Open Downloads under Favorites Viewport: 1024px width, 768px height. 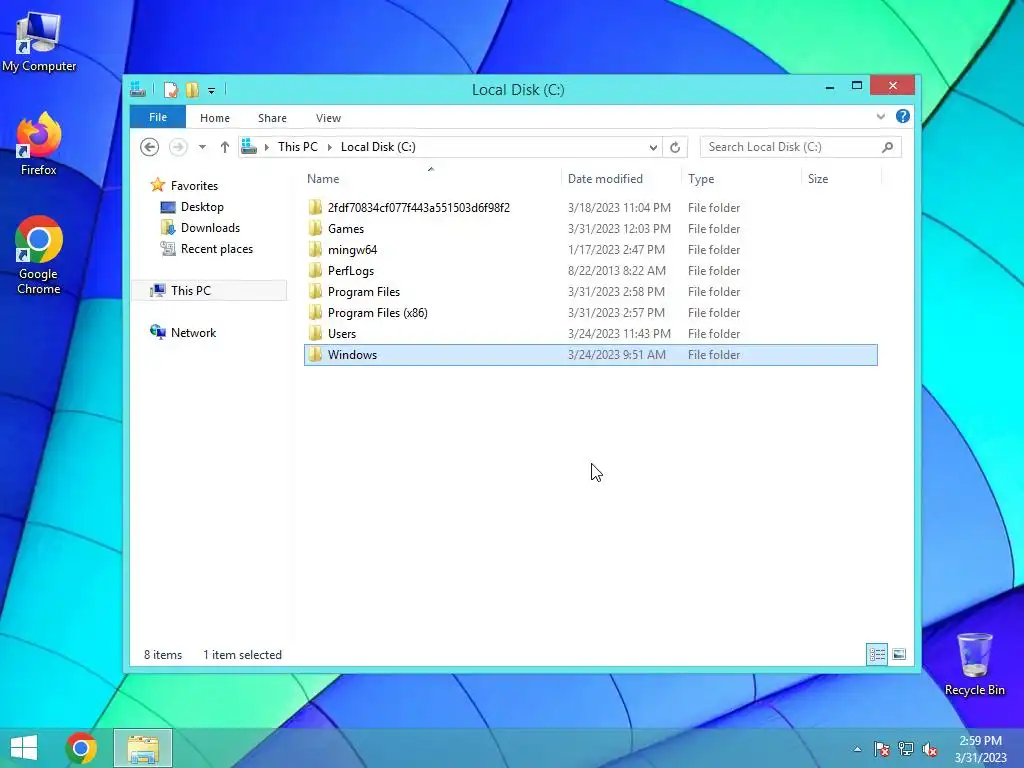[x=210, y=228]
